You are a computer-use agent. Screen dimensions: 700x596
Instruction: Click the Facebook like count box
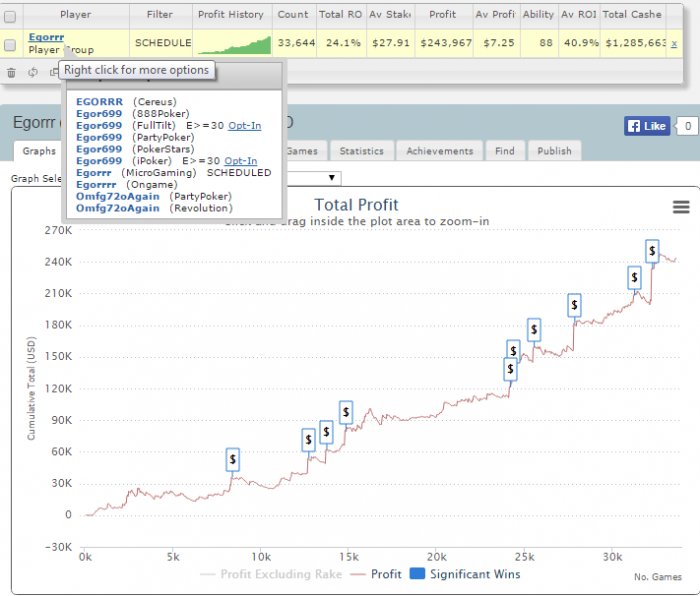pos(688,126)
